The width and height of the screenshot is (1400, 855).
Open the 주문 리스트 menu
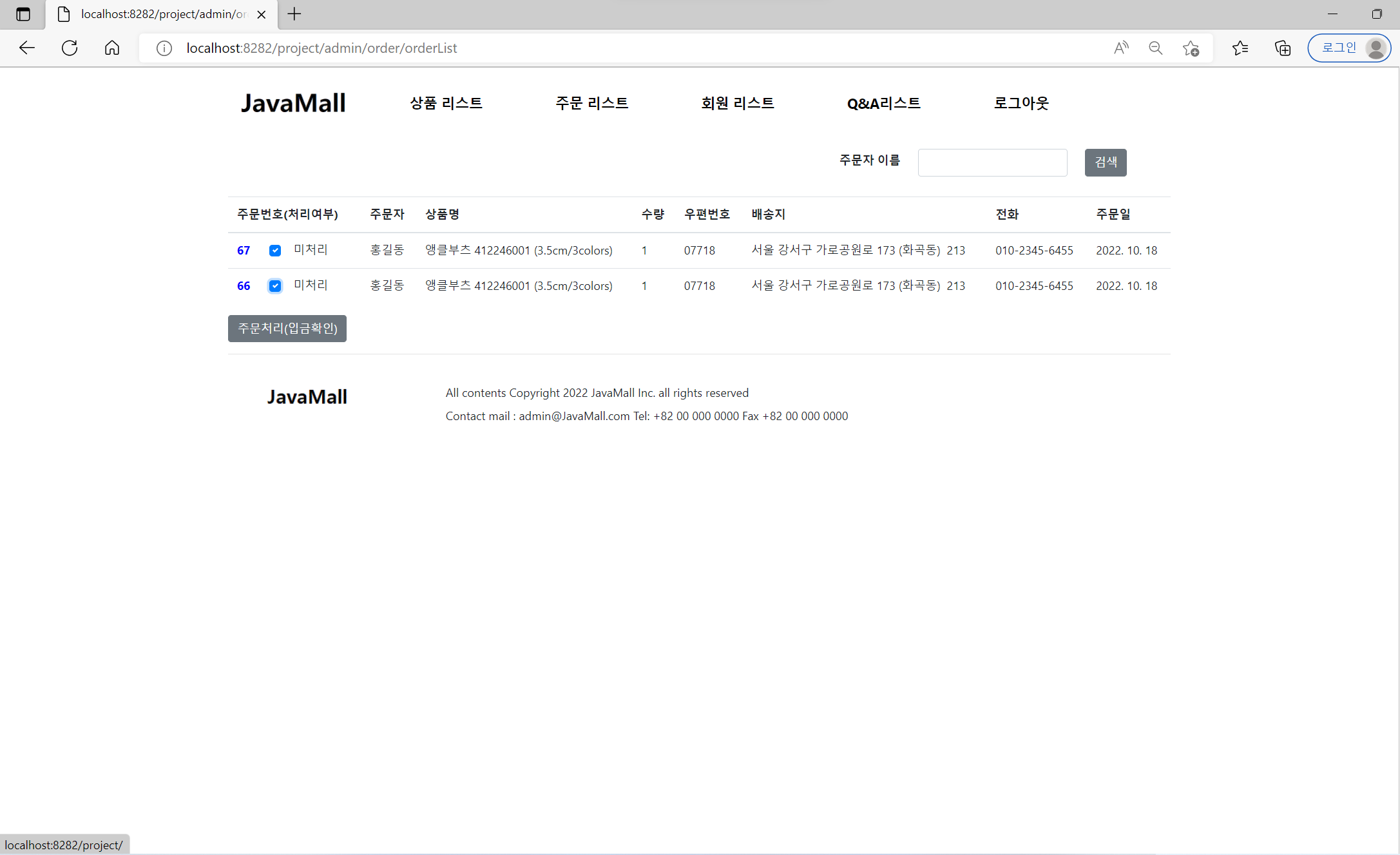pyautogui.click(x=591, y=103)
